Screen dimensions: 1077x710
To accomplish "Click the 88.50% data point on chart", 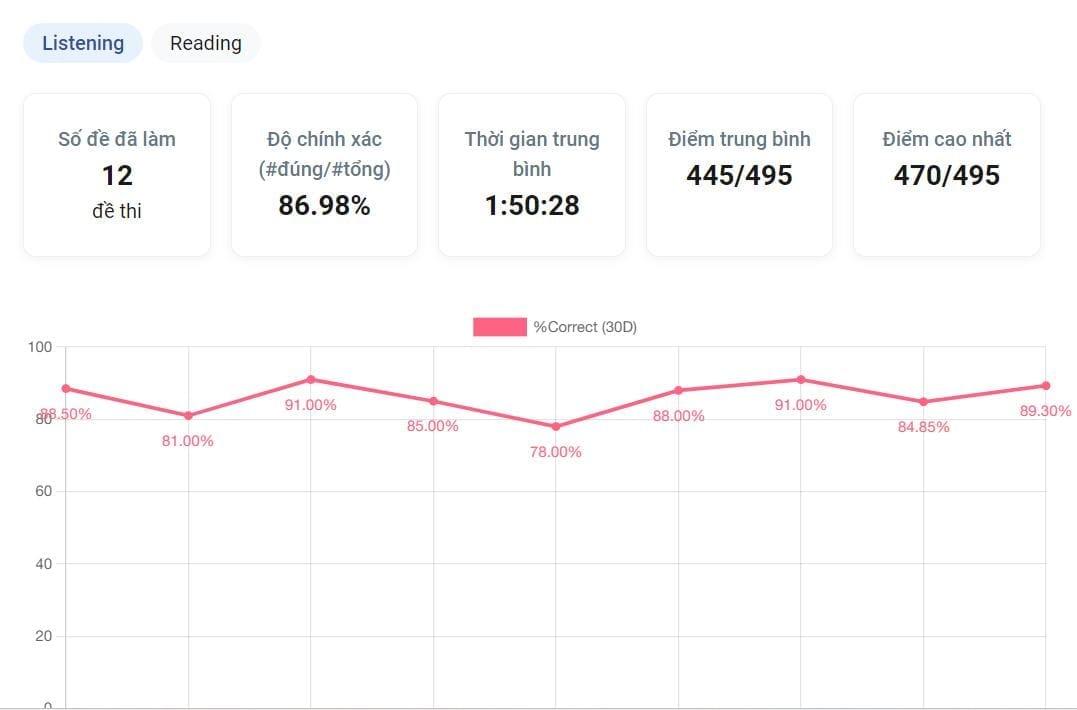I will click(66, 388).
